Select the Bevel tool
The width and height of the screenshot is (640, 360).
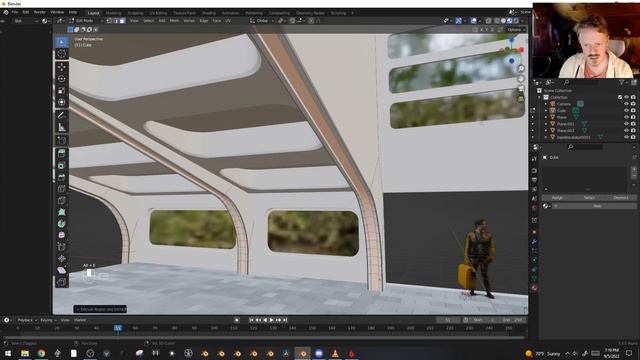(x=62, y=177)
